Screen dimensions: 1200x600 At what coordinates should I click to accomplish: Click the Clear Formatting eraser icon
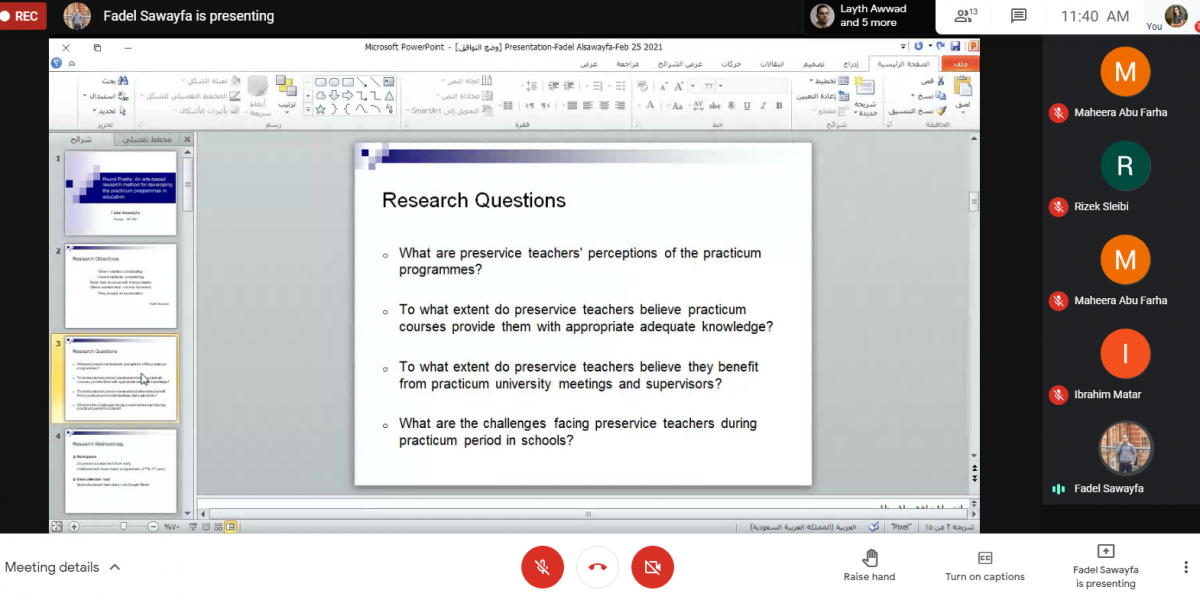click(642, 86)
